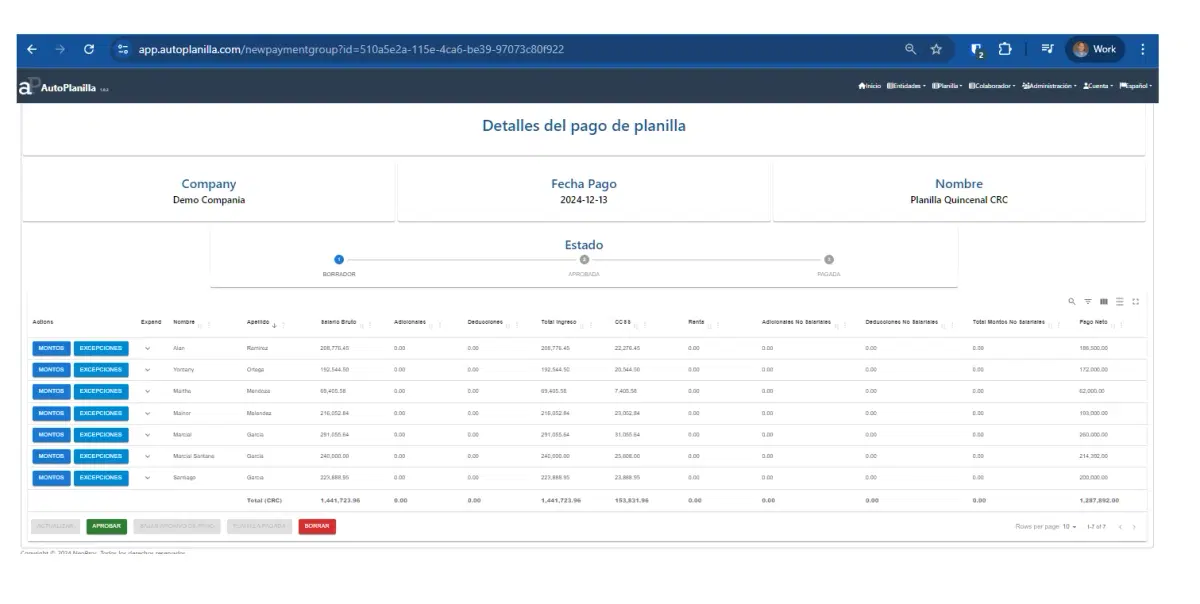The width and height of the screenshot is (1200, 604).
Task: Click the green APROBAR button
Action: coord(105,524)
